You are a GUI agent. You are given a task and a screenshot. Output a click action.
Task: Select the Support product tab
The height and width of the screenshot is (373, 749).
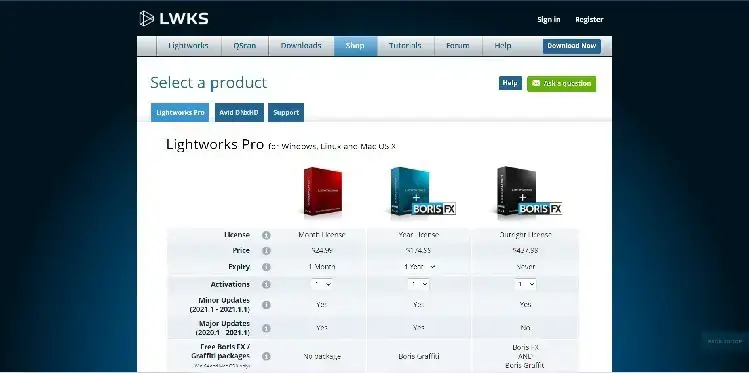pos(286,113)
